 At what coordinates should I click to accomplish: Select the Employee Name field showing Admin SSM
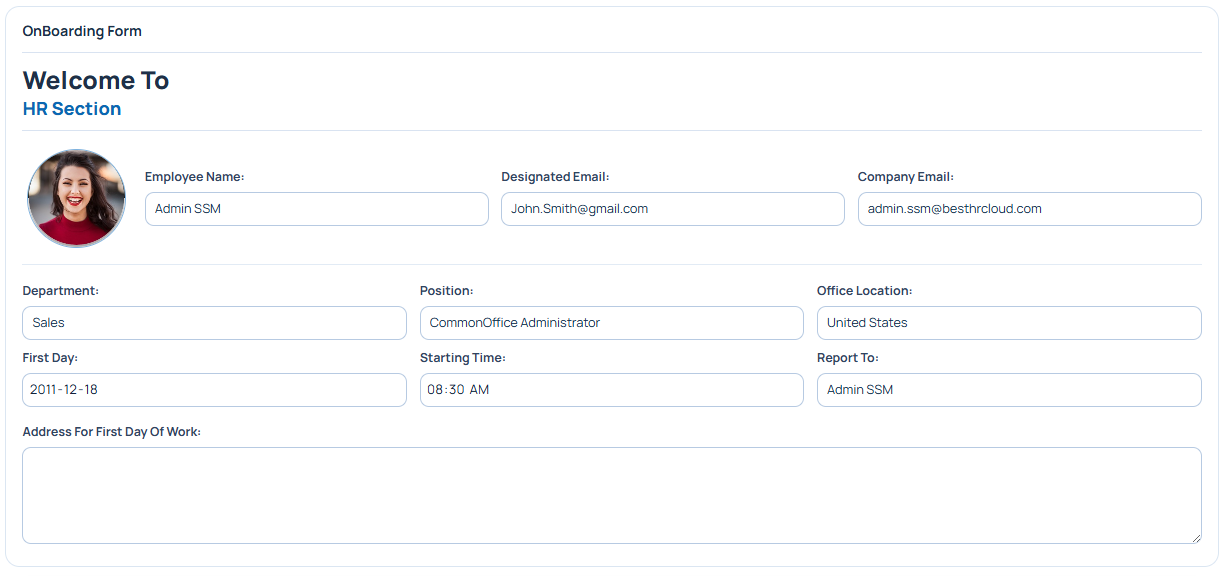click(x=316, y=208)
